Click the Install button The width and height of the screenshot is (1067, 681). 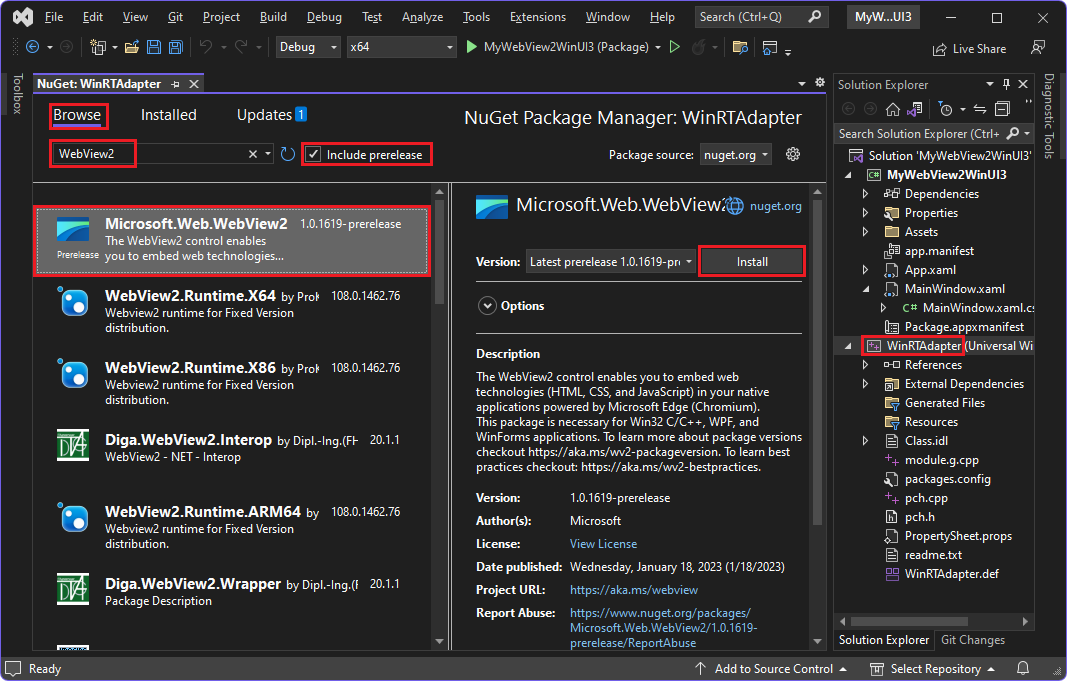(x=752, y=262)
